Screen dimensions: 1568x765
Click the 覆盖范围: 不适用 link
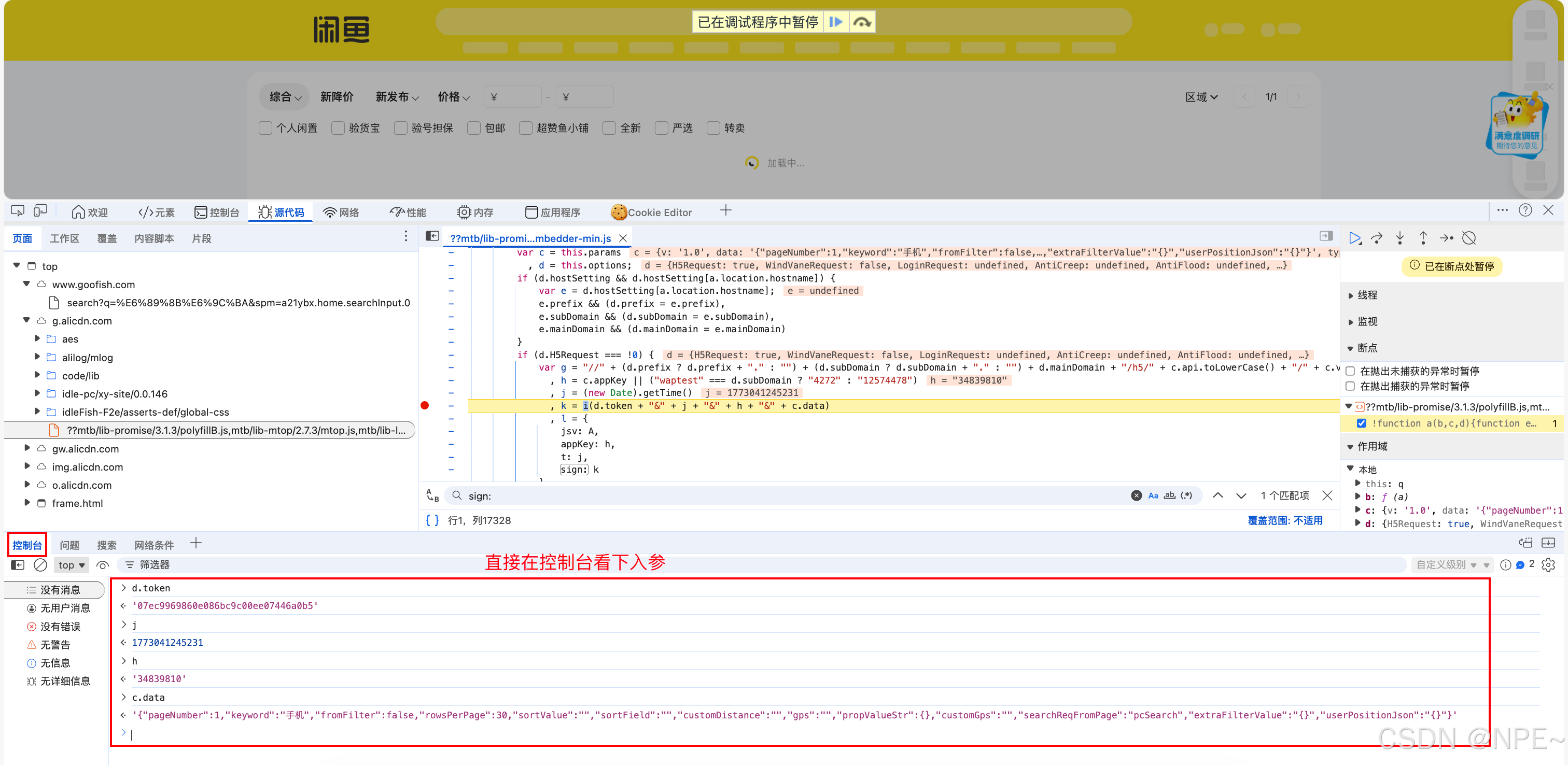[x=1285, y=520]
